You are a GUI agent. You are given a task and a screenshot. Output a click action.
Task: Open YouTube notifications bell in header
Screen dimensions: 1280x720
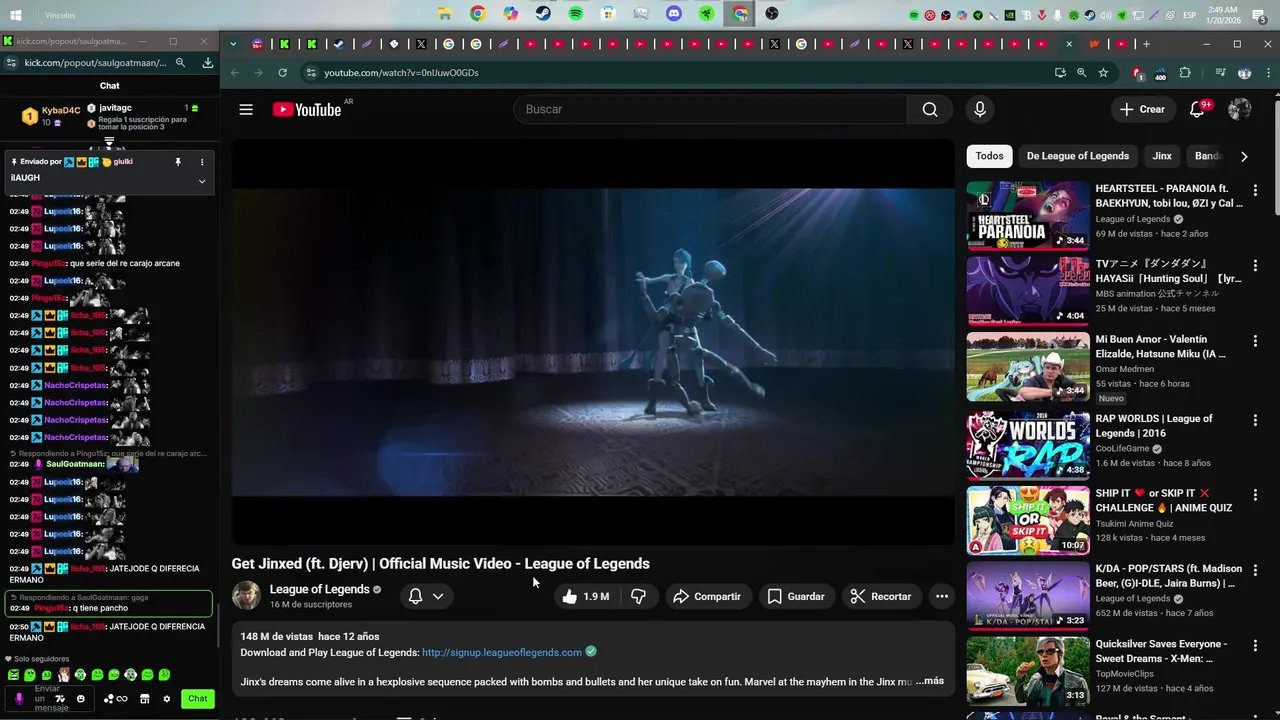(x=1197, y=110)
